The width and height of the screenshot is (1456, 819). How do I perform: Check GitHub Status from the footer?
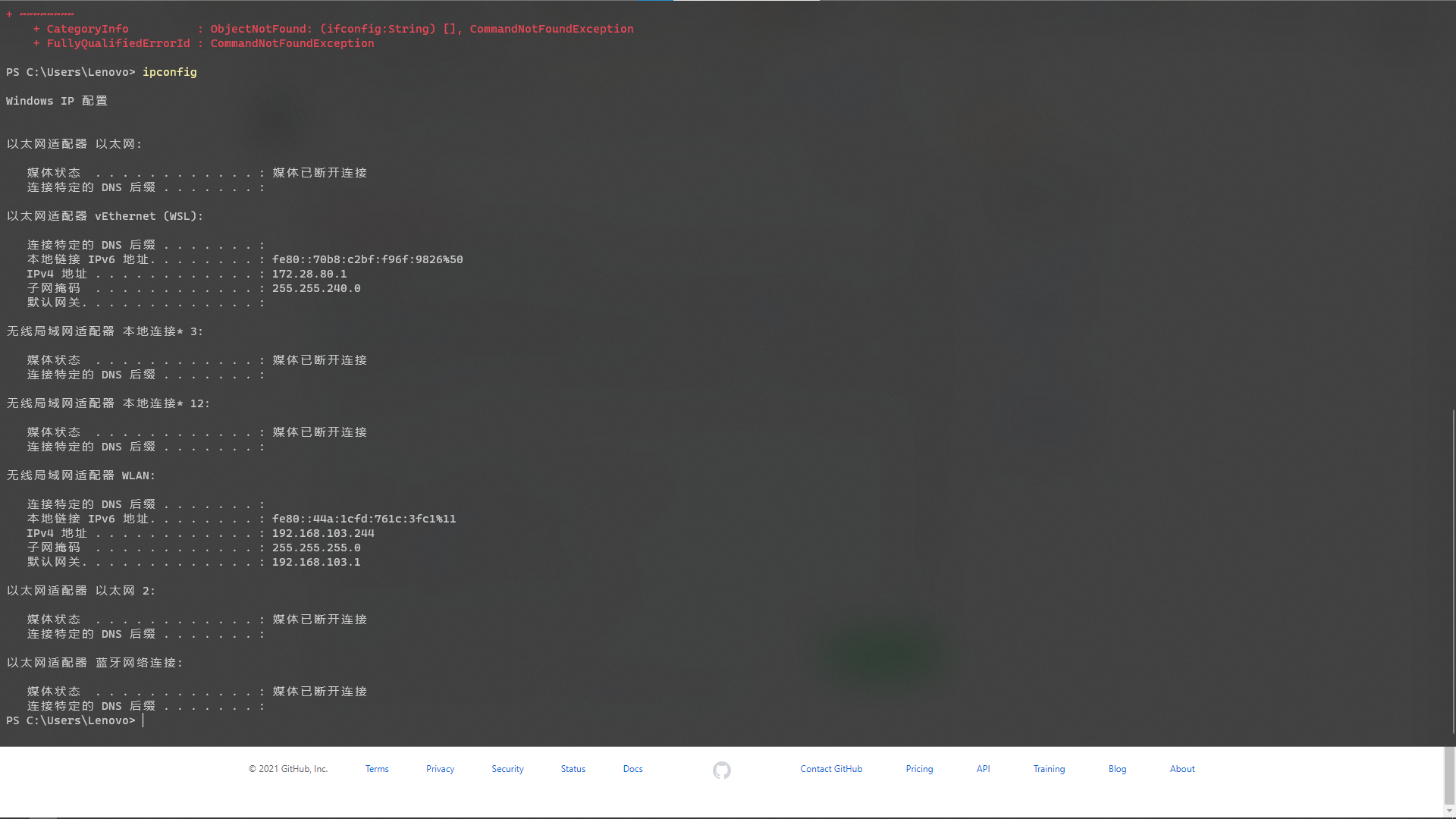pyautogui.click(x=573, y=768)
